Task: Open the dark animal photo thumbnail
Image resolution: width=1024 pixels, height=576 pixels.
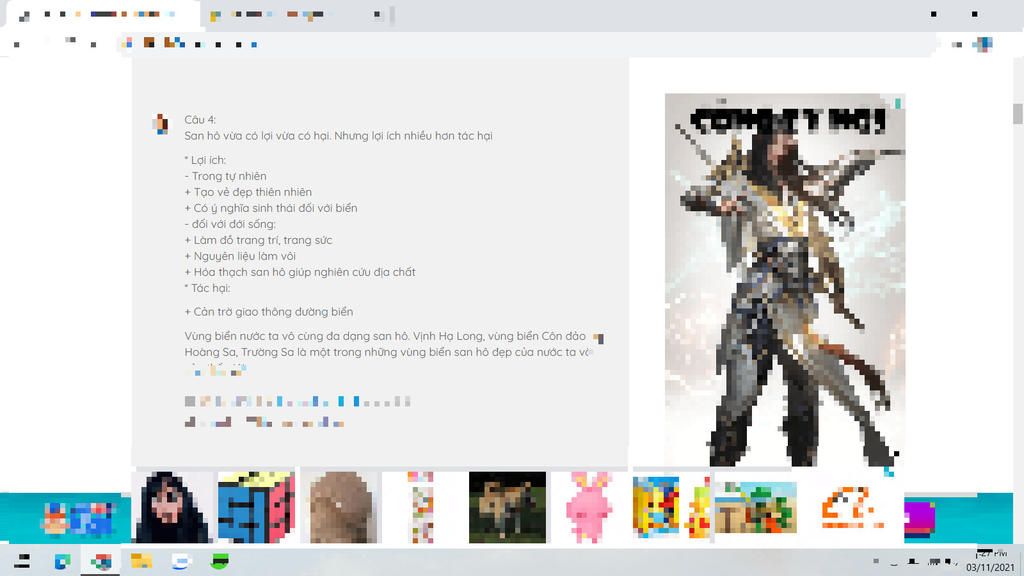Action: tap(507, 507)
